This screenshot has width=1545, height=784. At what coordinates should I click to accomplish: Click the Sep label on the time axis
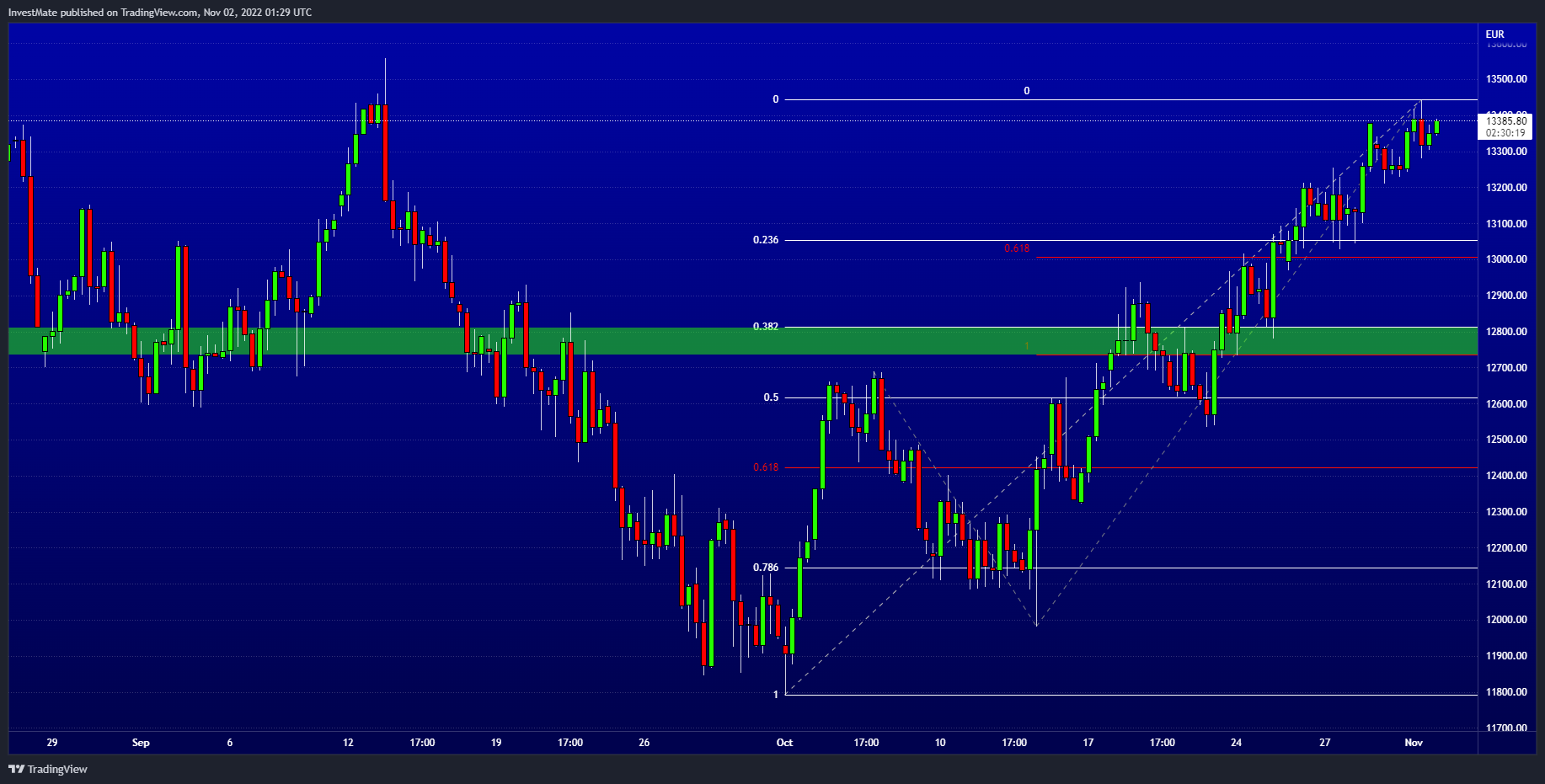coord(141,743)
